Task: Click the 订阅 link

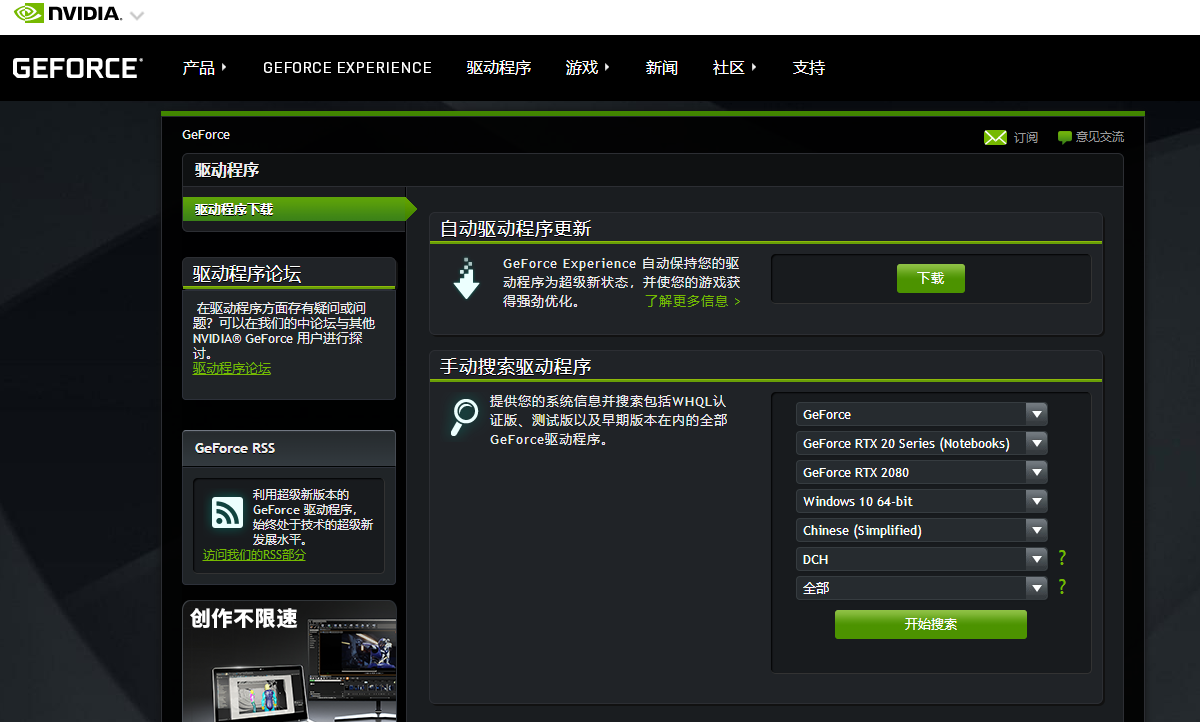Action: (1026, 137)
